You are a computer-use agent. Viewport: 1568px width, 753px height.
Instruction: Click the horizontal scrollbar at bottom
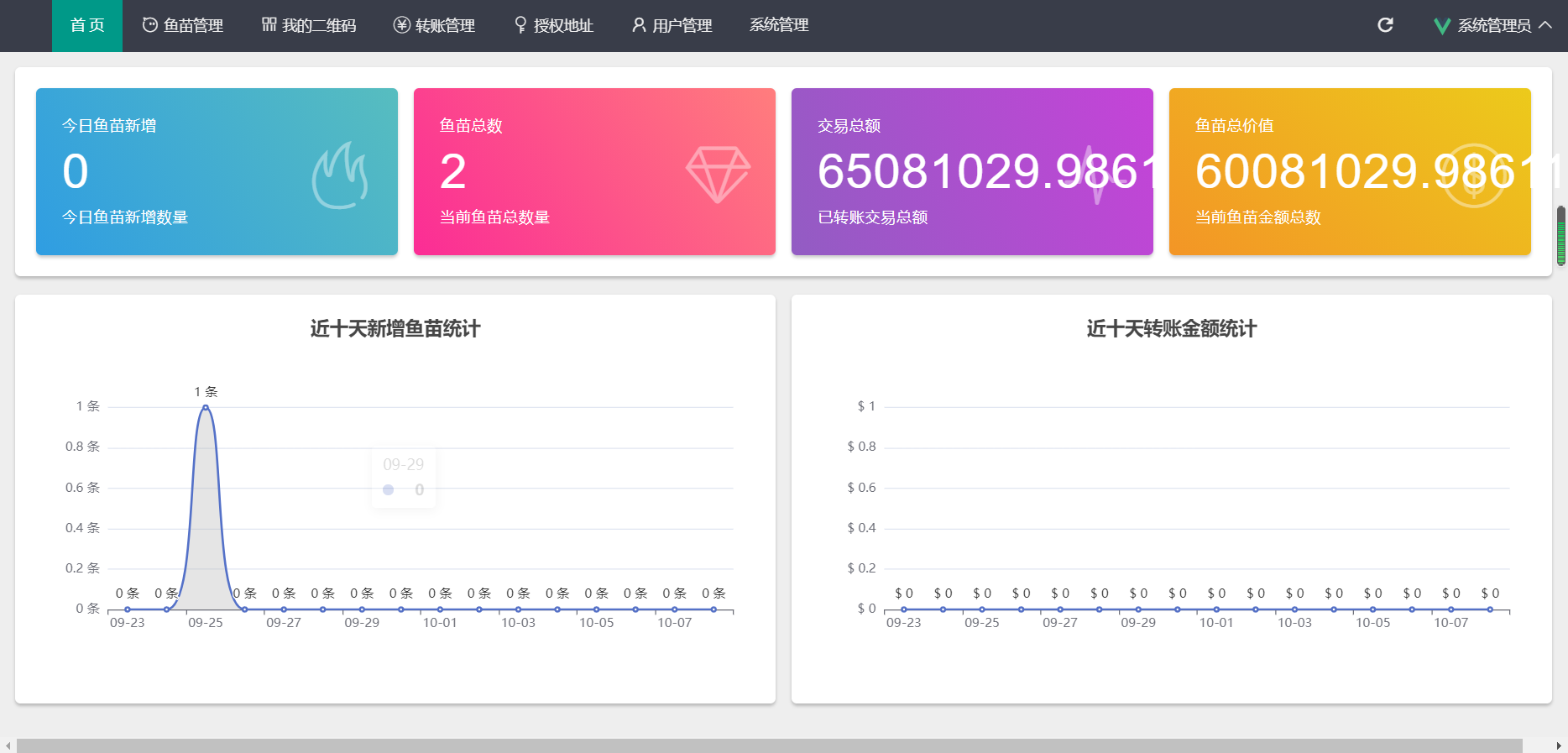point(770,745)
